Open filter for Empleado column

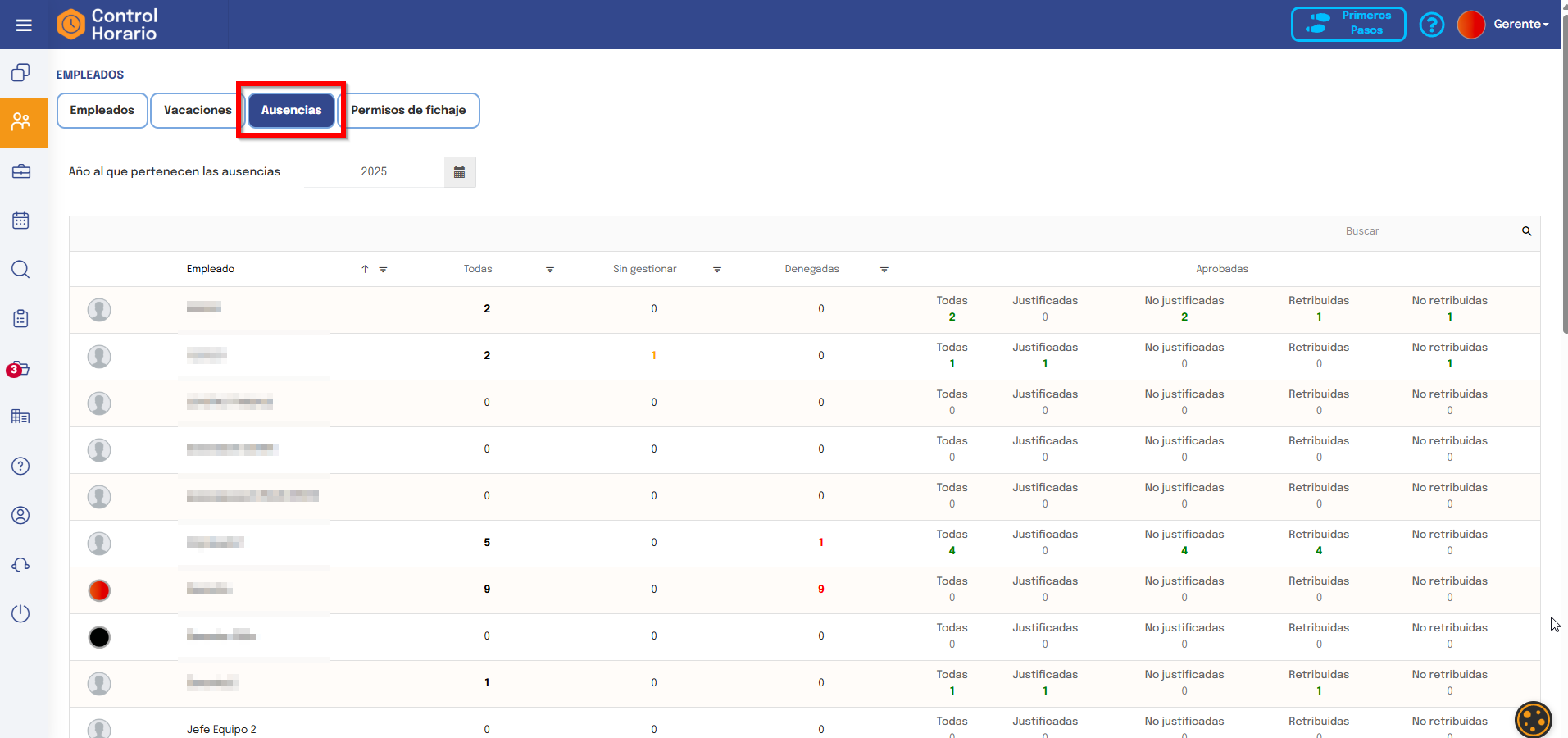383,269
